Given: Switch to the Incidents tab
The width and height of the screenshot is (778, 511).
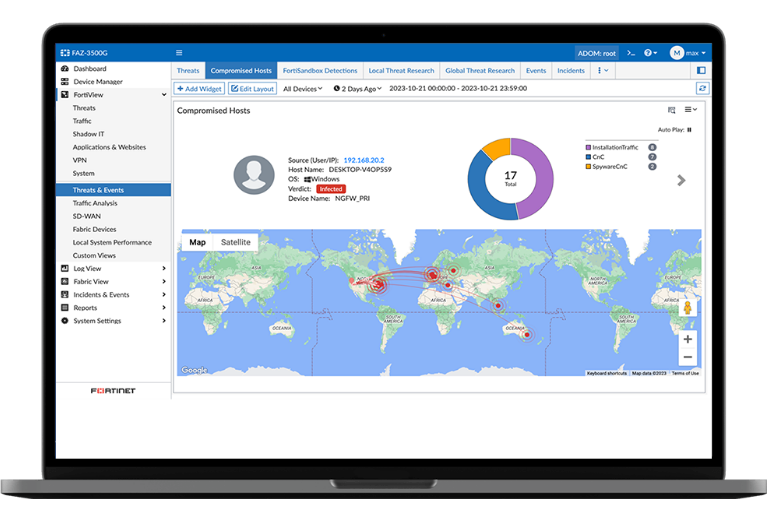Looking at the screenshot, I should click(x=571, y=70).
